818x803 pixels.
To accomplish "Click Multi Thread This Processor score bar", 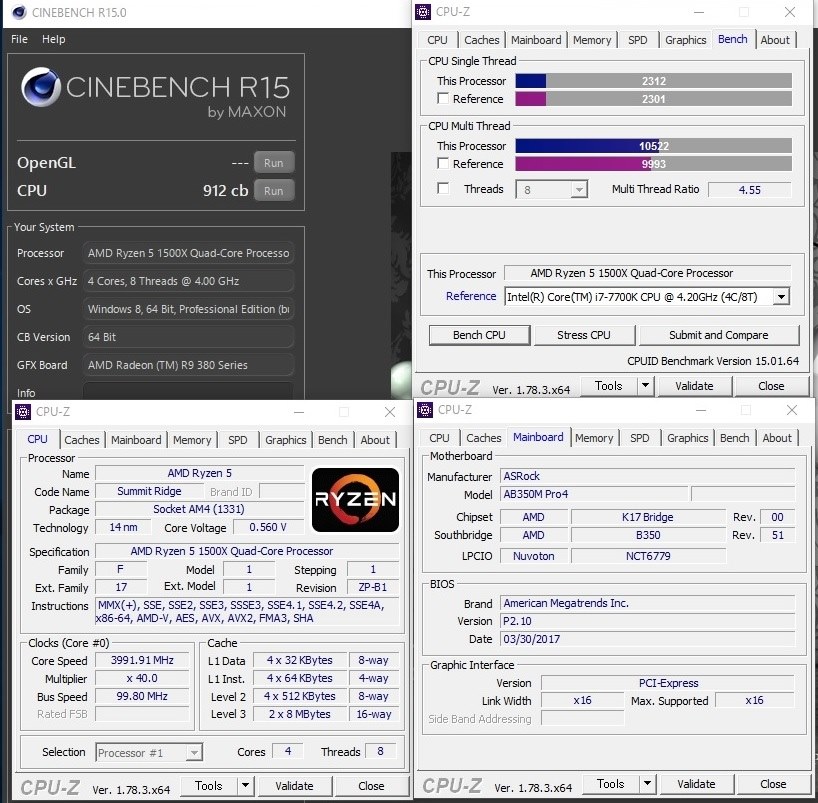I will click(654, 146).
